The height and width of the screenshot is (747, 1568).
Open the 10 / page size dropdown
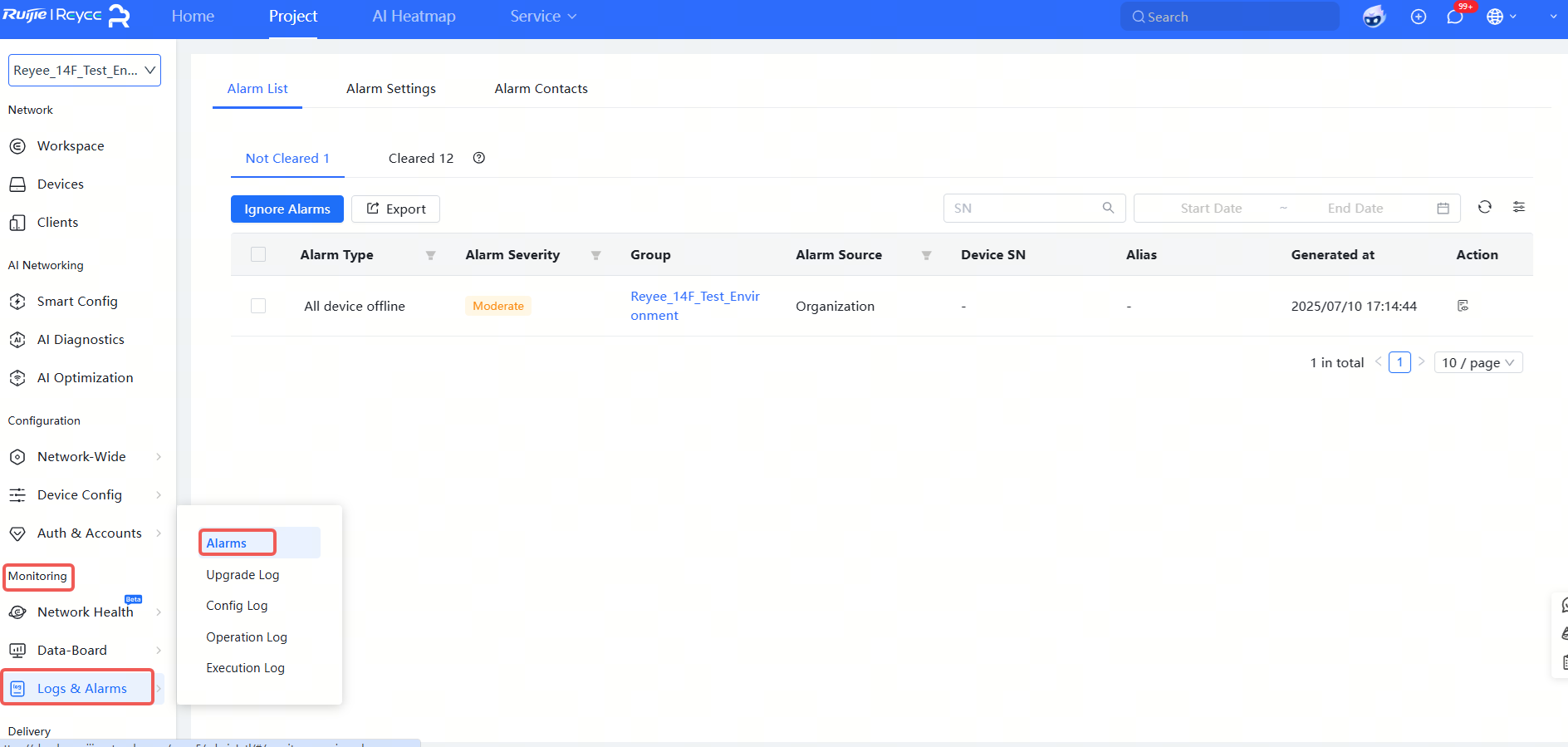click(x=1477, y=362)
